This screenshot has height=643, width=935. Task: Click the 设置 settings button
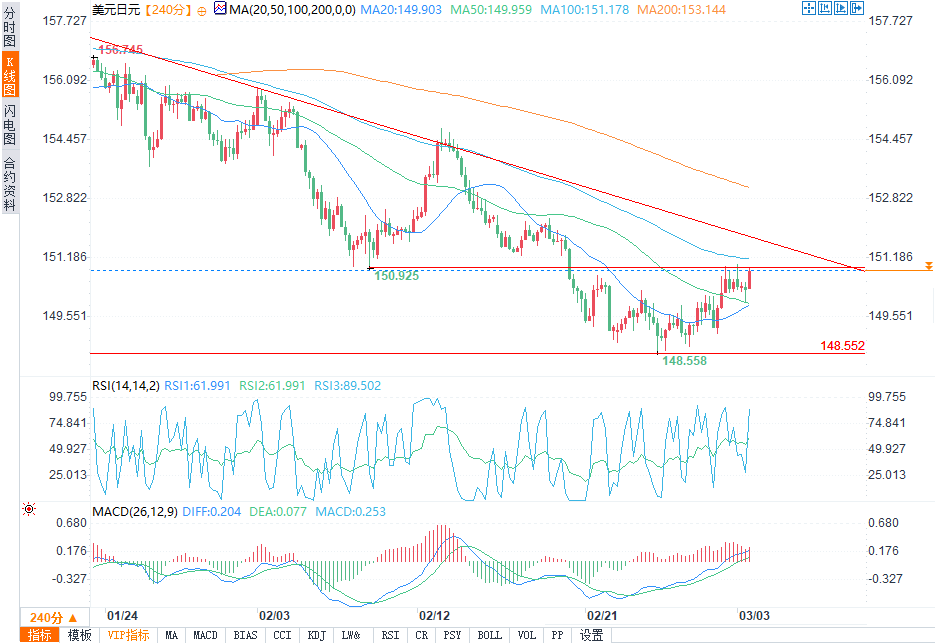click(x=591, y=635)
